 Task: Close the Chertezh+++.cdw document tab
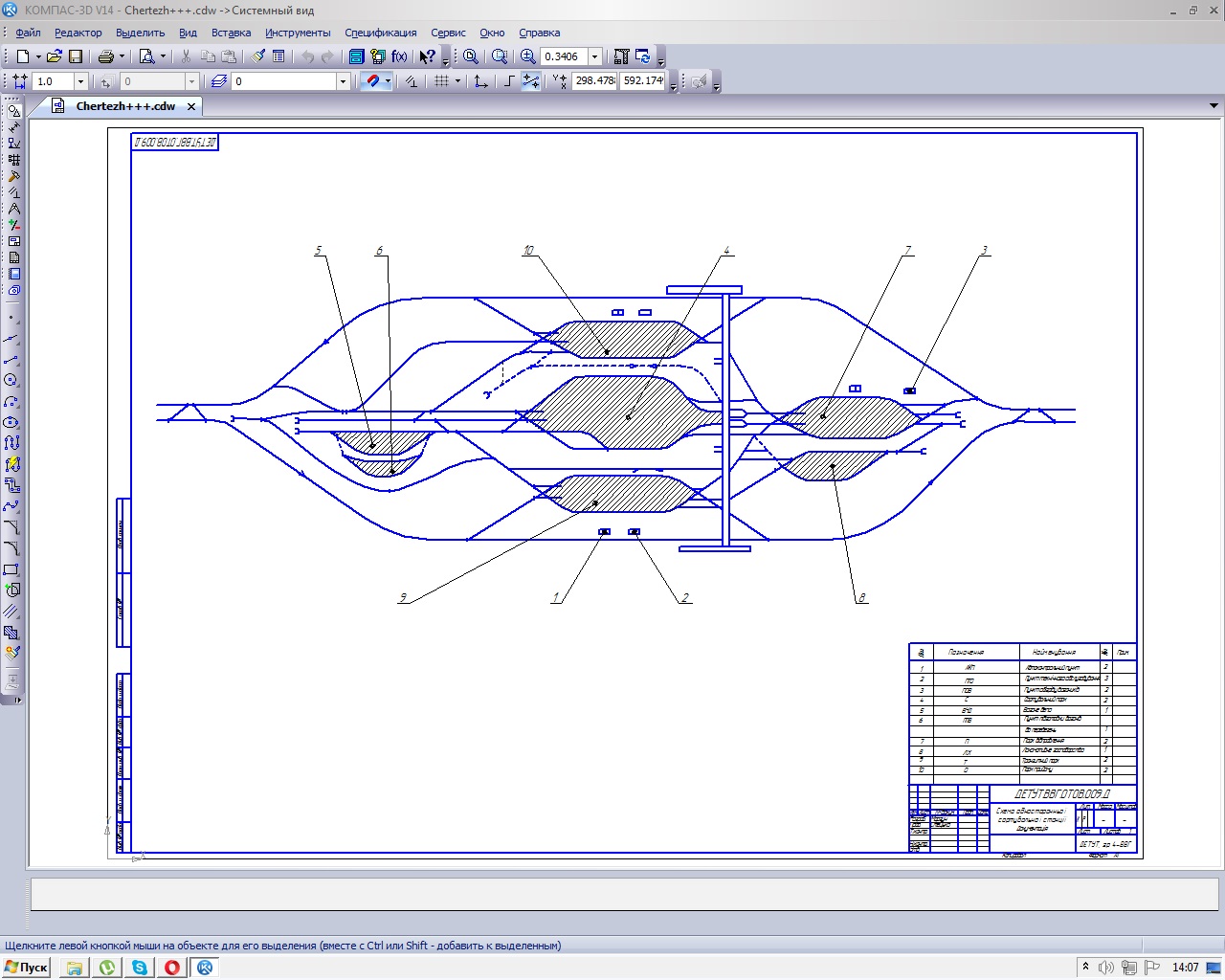click(191, 106)
